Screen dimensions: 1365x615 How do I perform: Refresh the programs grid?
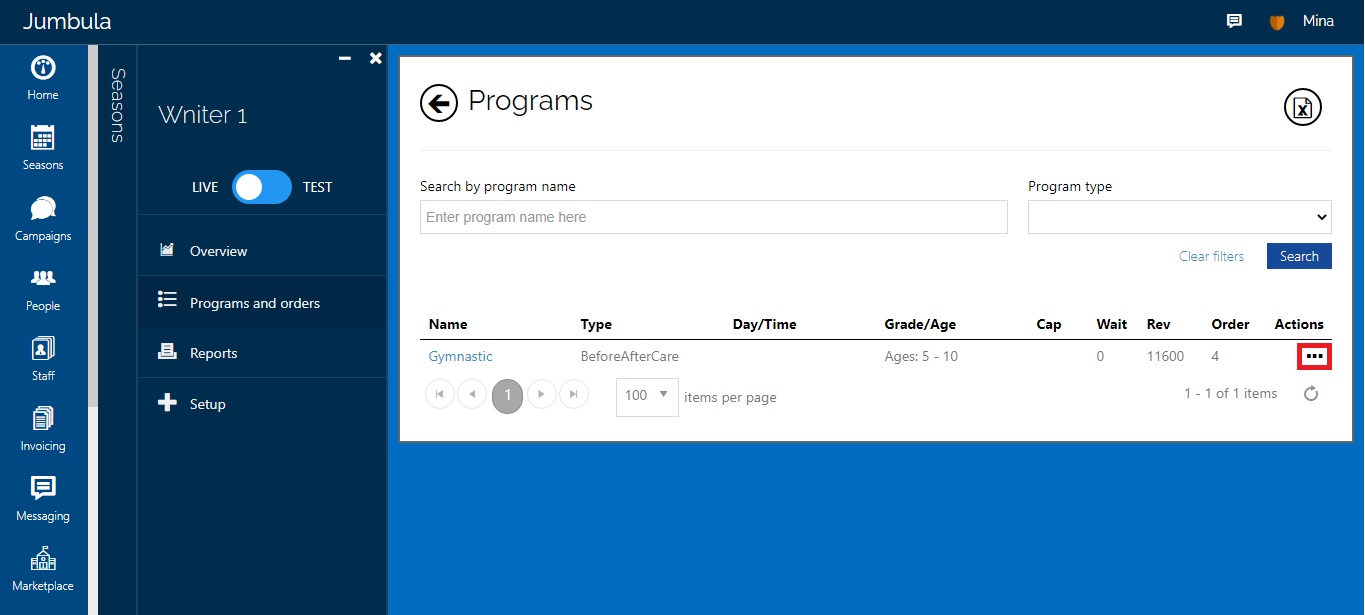click(1311, 394)
